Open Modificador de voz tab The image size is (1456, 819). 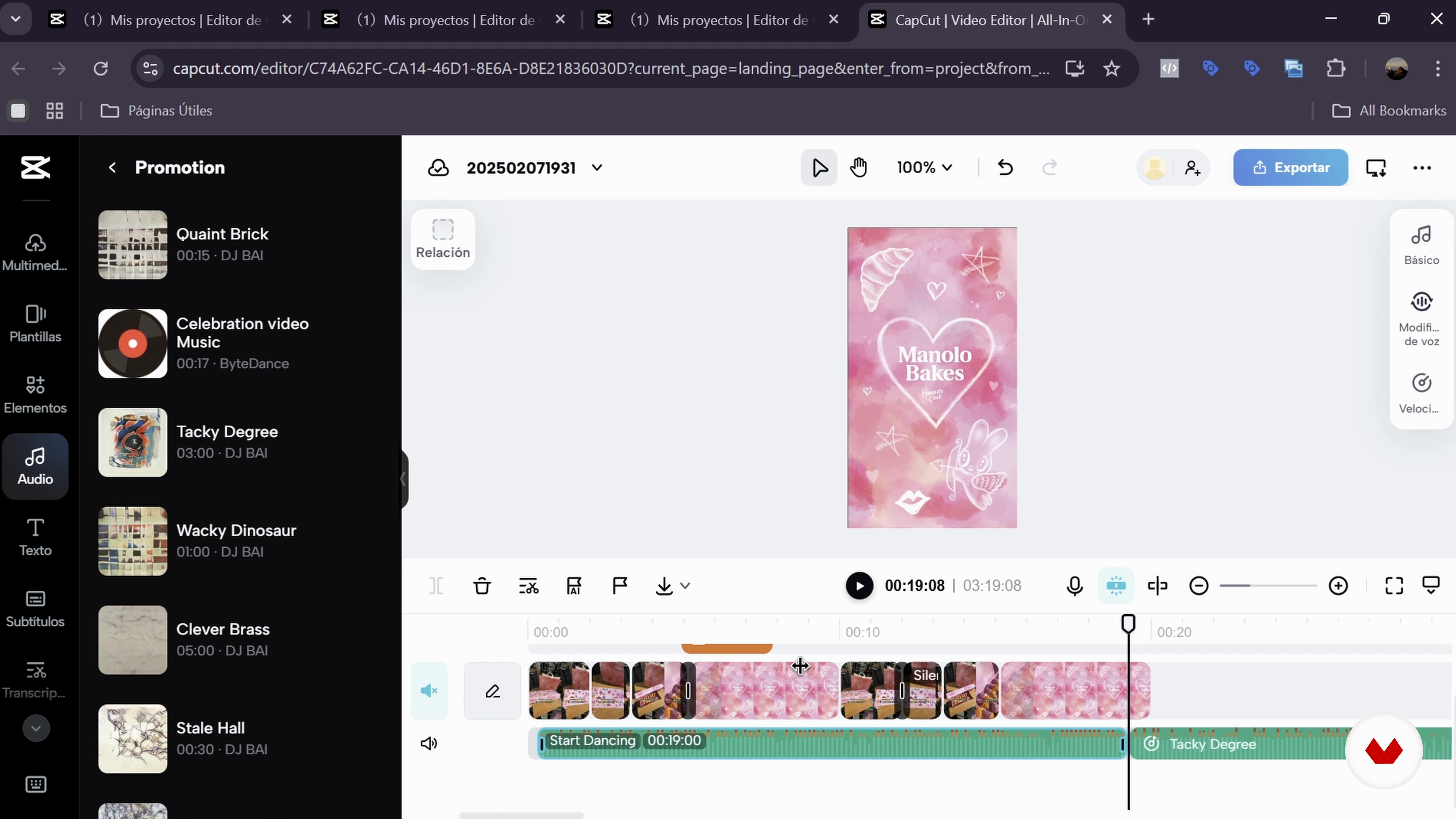1421,319
